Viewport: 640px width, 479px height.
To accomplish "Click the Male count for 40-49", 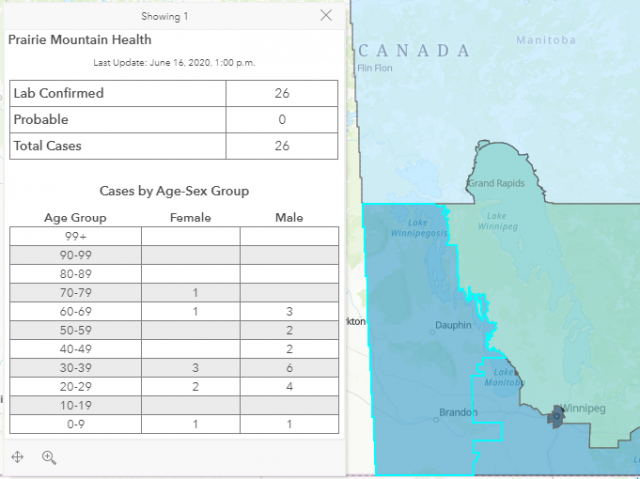I will point(289,349).
